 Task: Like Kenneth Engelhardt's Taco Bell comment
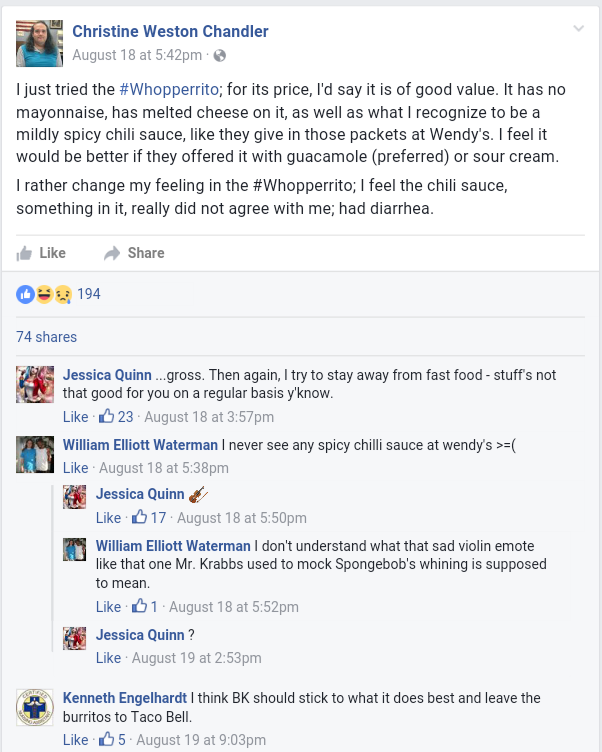[75, 740]
